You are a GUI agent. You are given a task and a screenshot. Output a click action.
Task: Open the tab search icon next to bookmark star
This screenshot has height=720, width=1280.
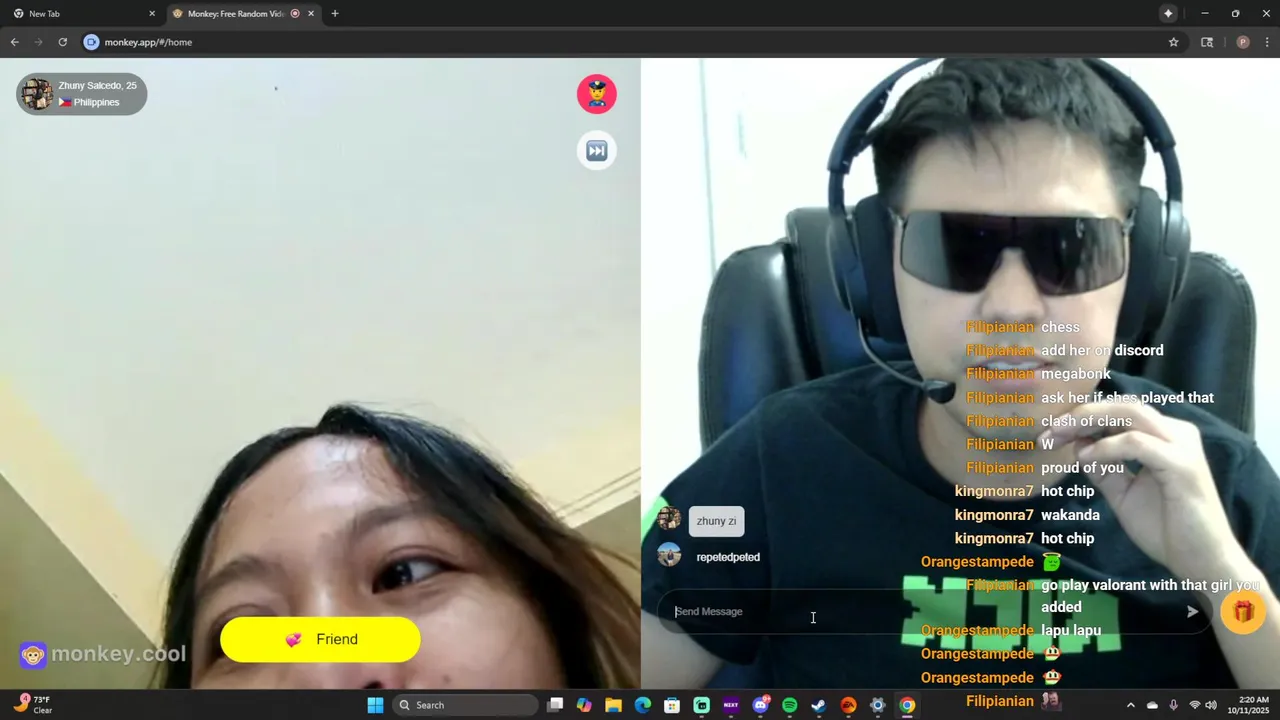click(x=1207, y=42)
